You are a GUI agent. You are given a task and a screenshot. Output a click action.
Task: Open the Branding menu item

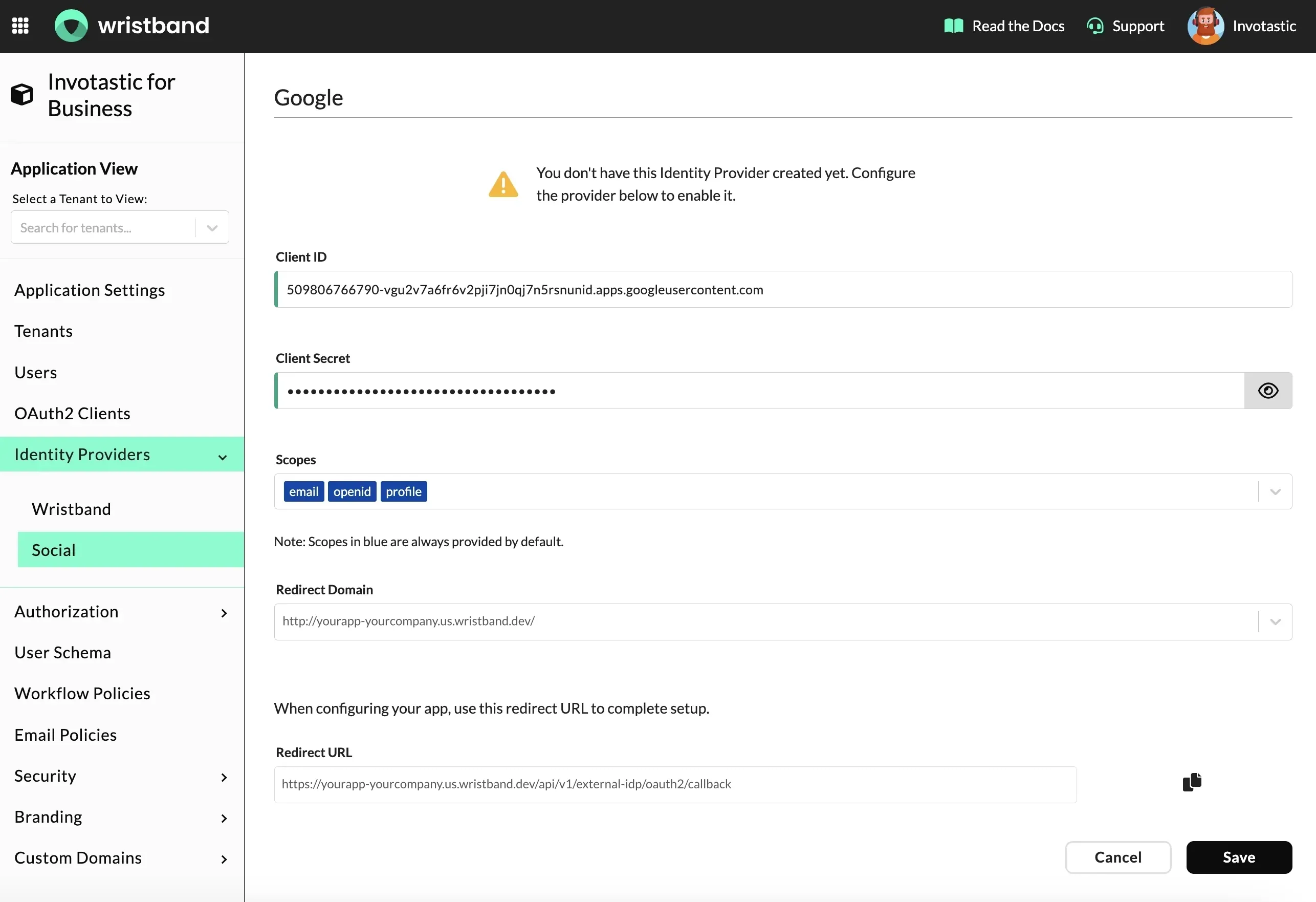click(x=48, y=817)
